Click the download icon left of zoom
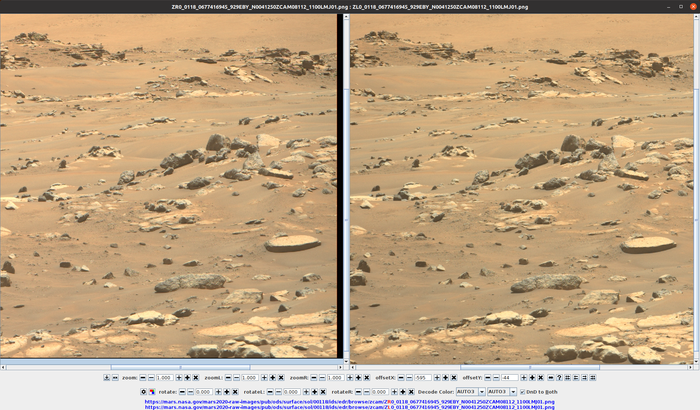 coord(107,378)
